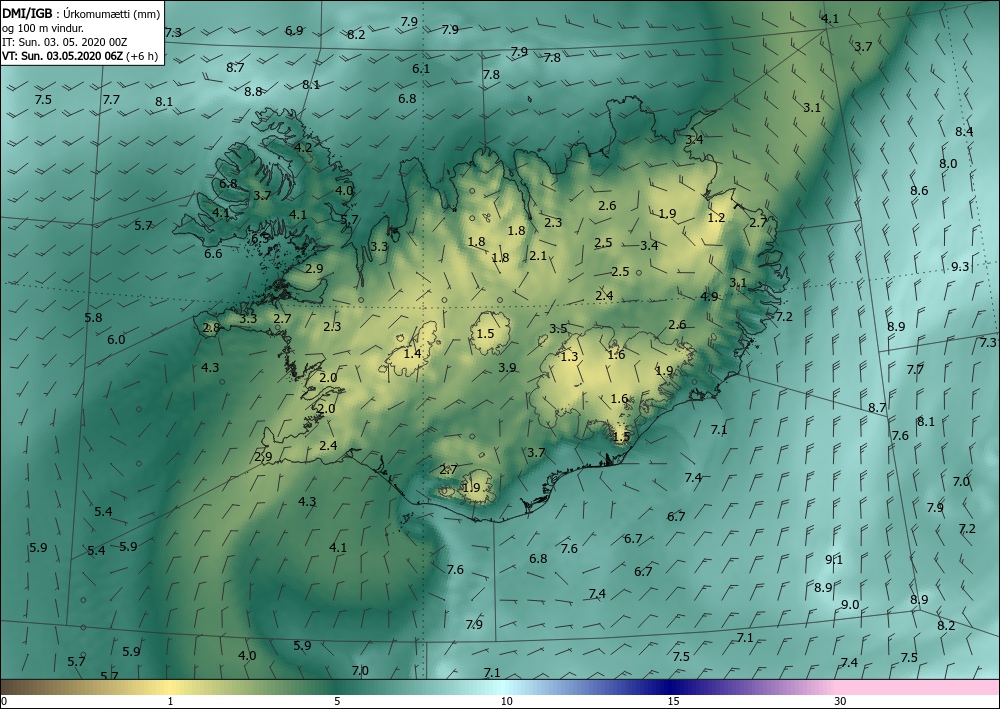The image size is (1000, 709).
Task: Click the valid time "VT: Sun. 03.05.2020 06Z"
Action: tap(62, 56)
